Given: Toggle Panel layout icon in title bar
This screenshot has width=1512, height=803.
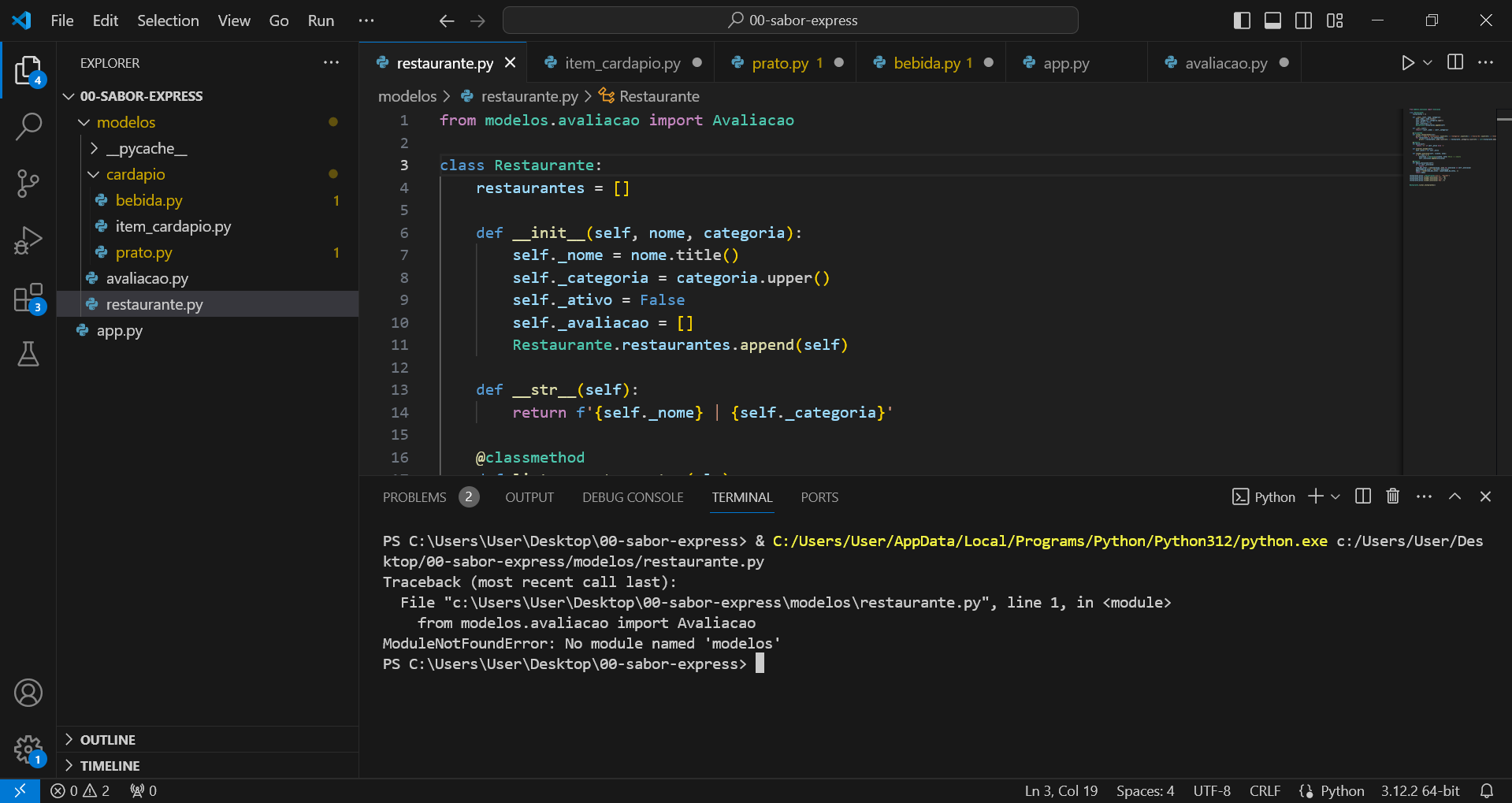Looking at the screenshot, I should pos(1272,20).
